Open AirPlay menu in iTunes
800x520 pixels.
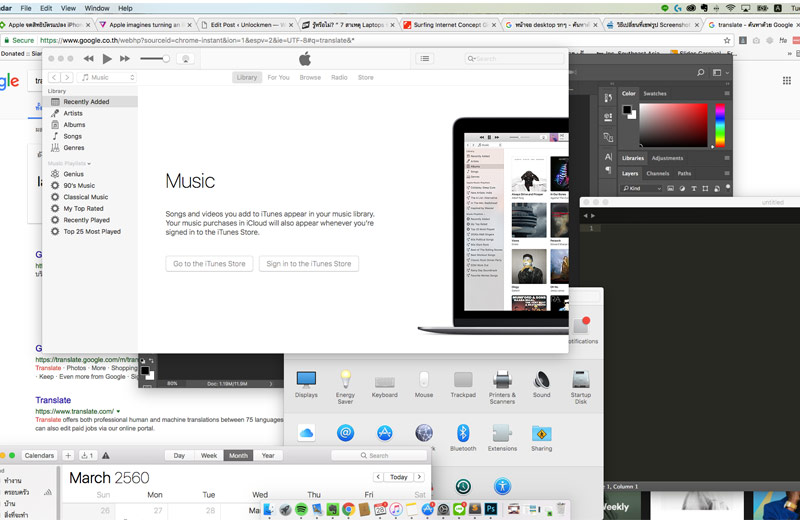[185, 59]
